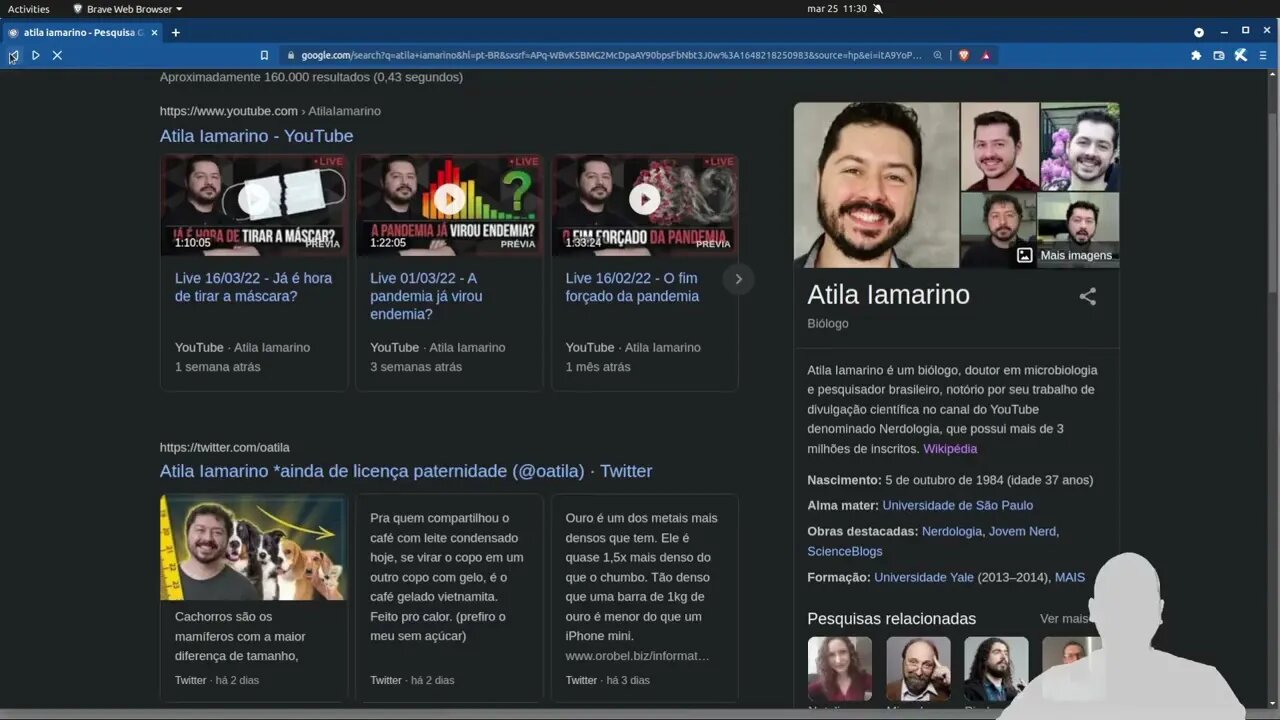This screenshot has width=1280, height=720.
Task: Open the related search portrait of the bearded man with glasses
Action: click(918, 669)
